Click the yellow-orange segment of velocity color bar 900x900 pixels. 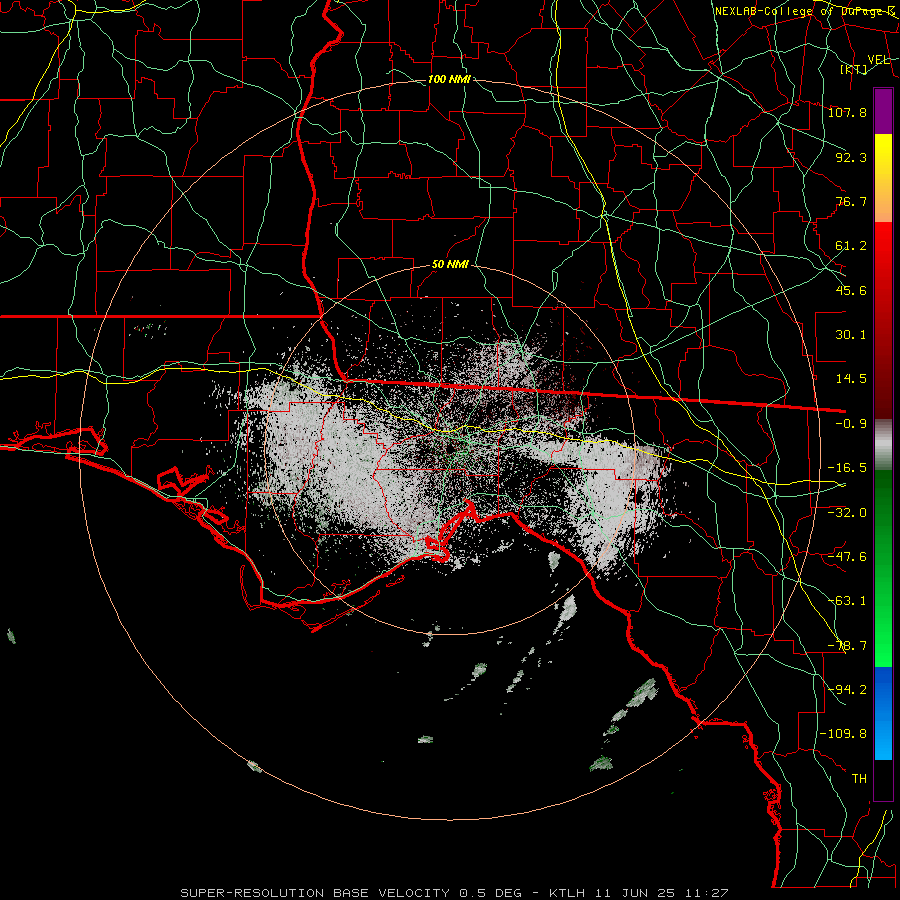883,178
